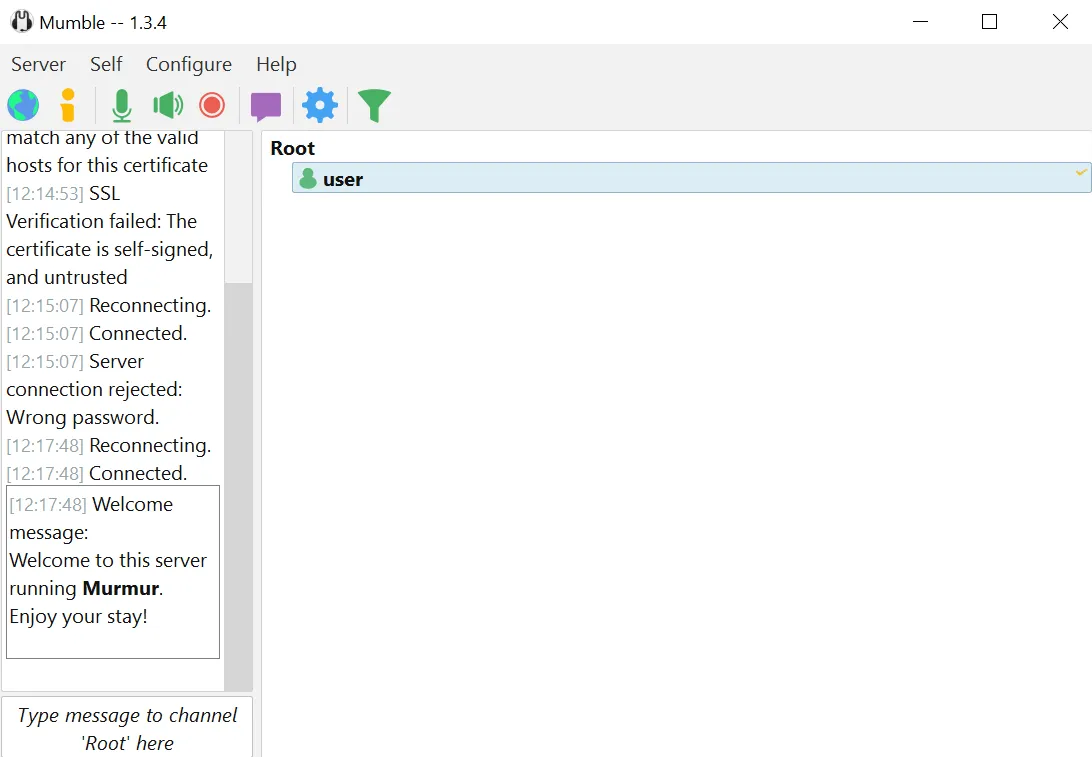The height and width of the screenshot is (757, 1092).
Task: Click the authenticated checkmark icon on user row
Action: [x=1081, y=173]
